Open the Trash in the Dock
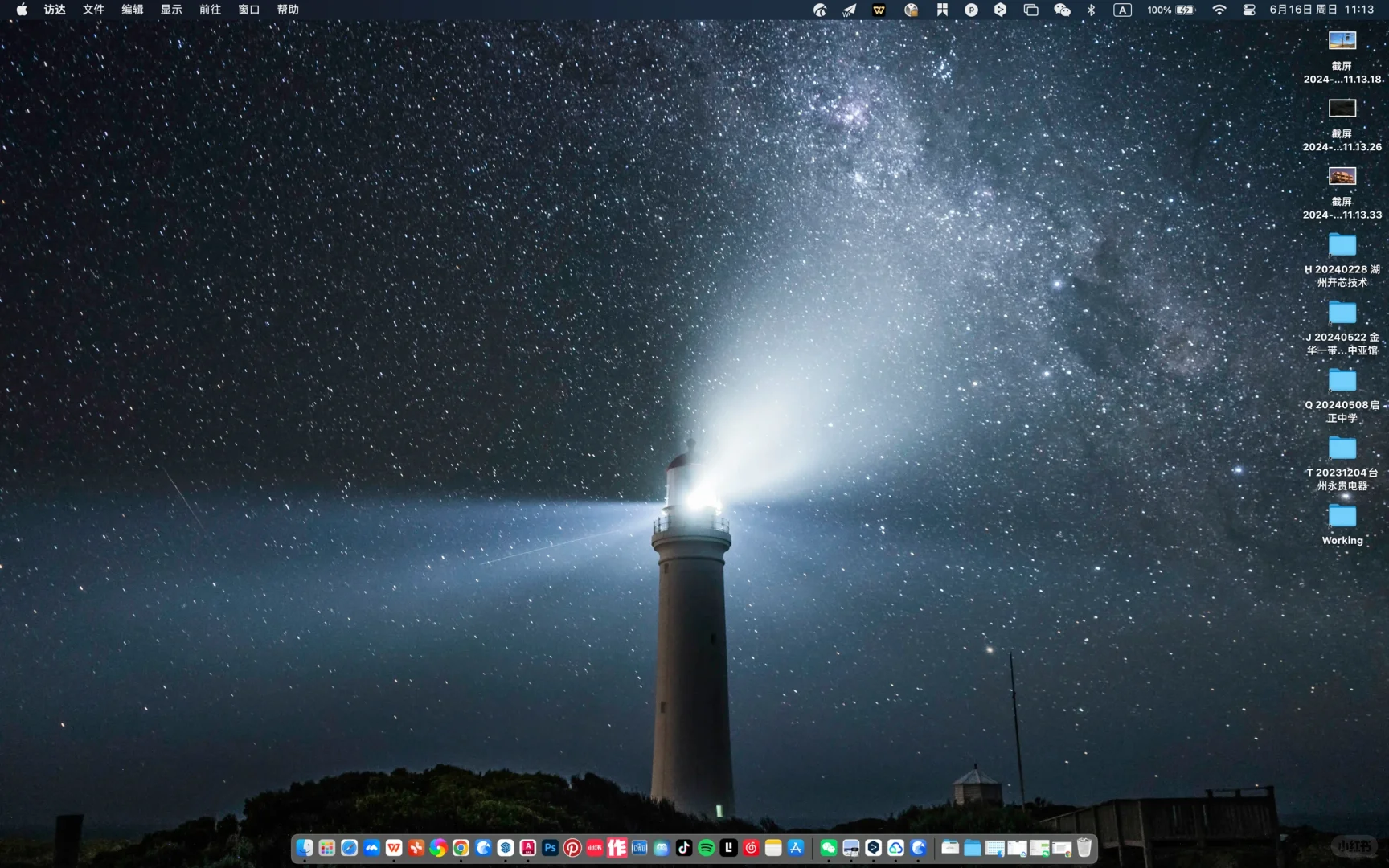Screen dimensions: 1389x868 [x=1084, y=847]
